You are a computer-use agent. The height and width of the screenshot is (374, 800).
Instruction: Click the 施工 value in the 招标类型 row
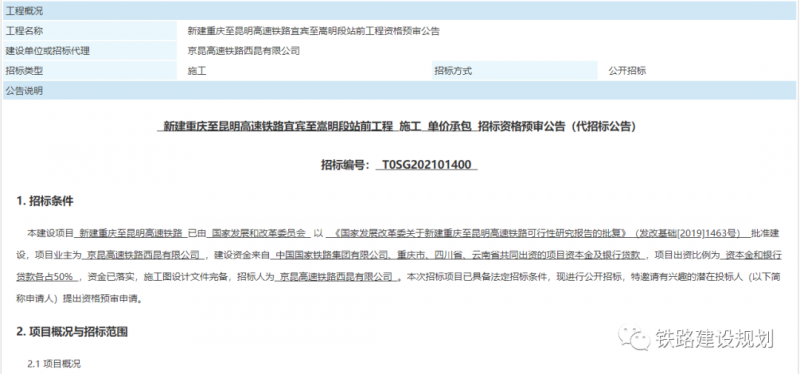197,71
